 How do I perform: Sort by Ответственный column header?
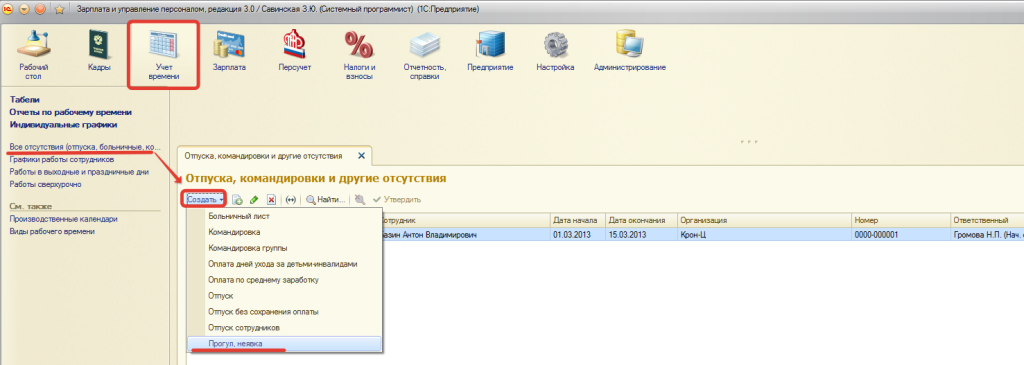pyautogui.click(x=987, y=221)
